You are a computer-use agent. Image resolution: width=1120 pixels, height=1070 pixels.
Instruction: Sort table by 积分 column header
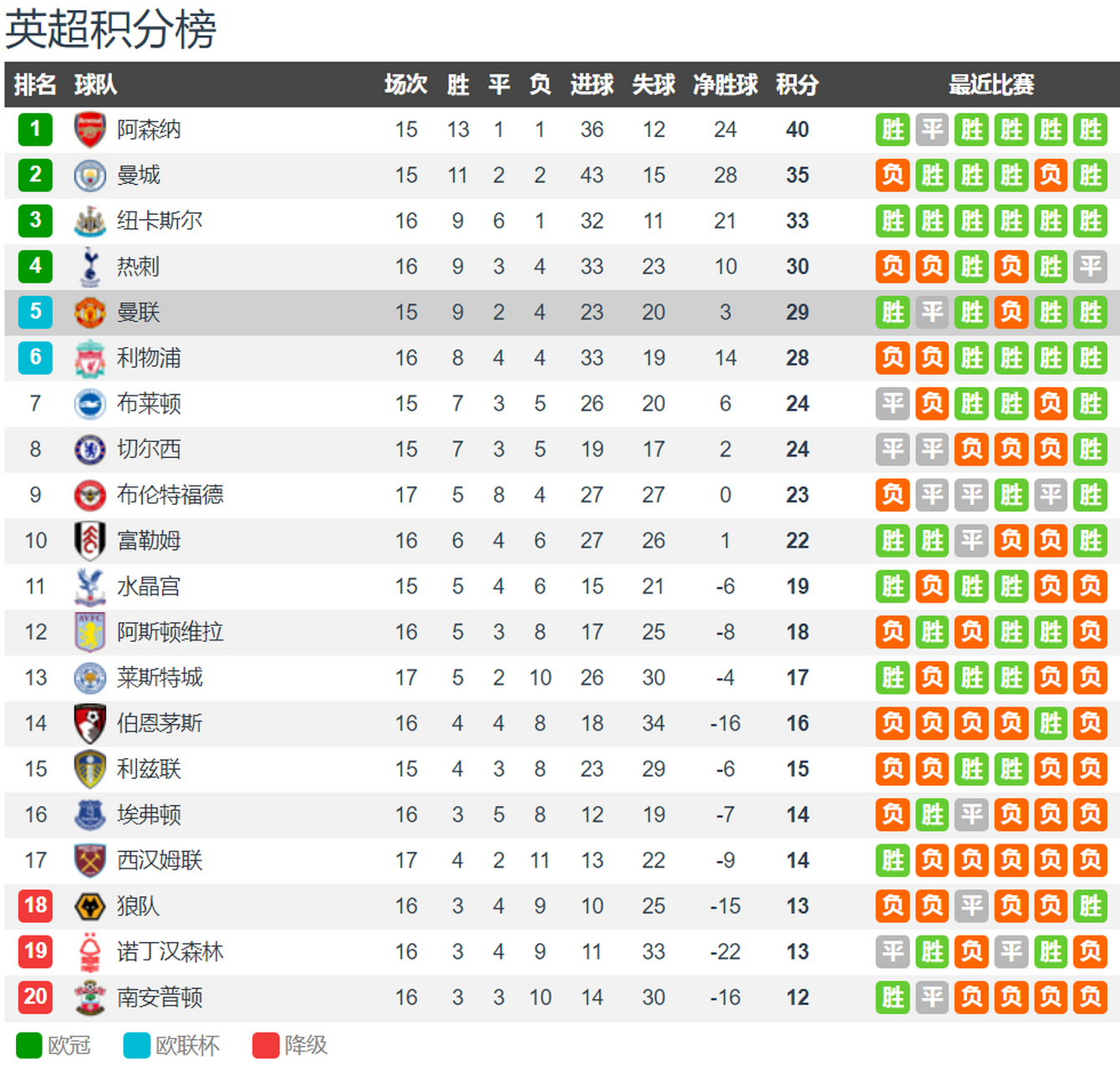797,84
